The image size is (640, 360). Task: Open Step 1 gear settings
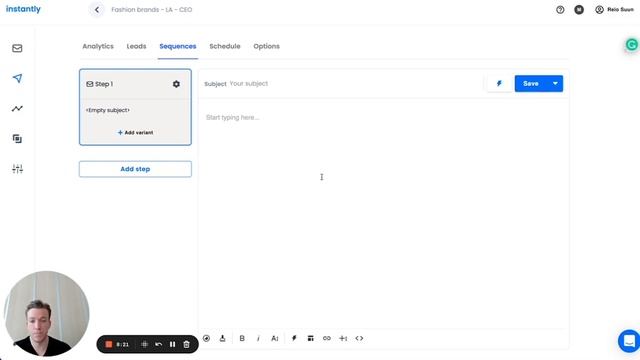[176, 84]
